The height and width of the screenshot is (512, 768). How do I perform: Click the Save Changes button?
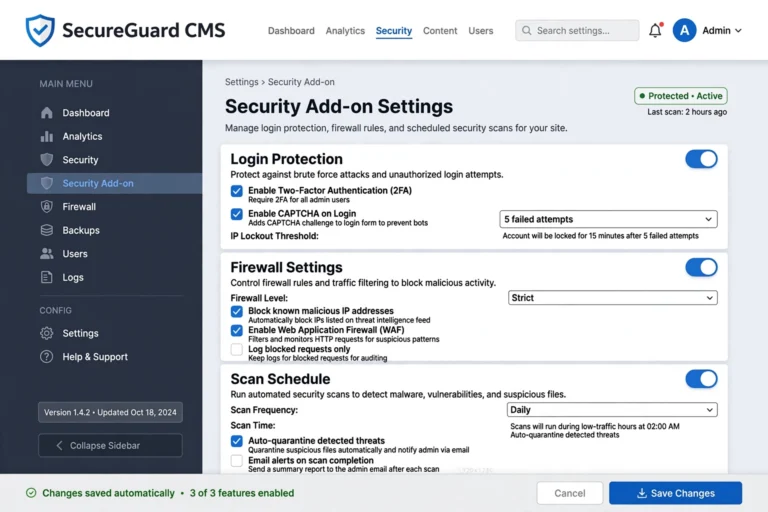(x=675, y=493)
